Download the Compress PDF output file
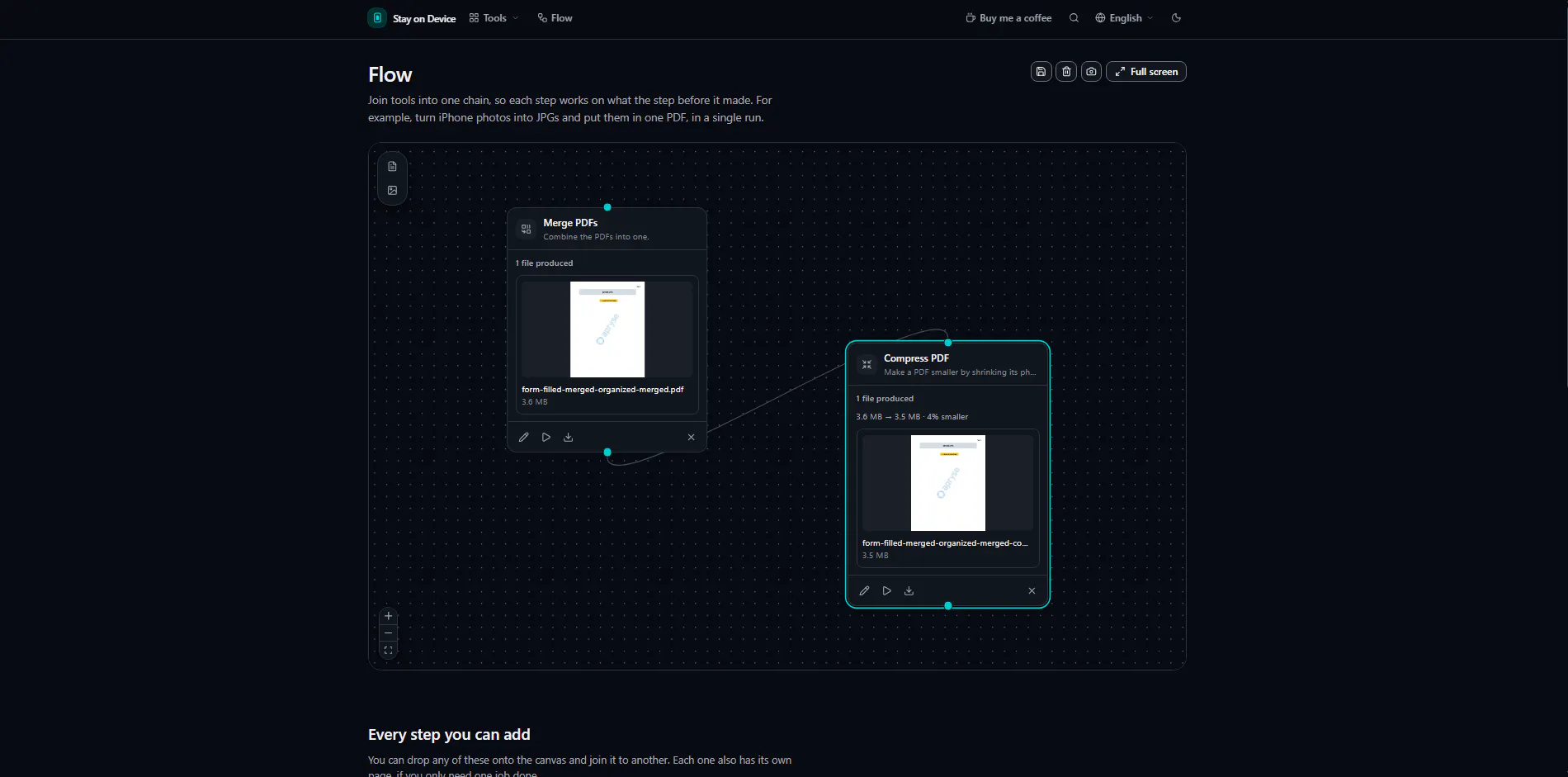The image size is (1568, 777). [909, 591]
